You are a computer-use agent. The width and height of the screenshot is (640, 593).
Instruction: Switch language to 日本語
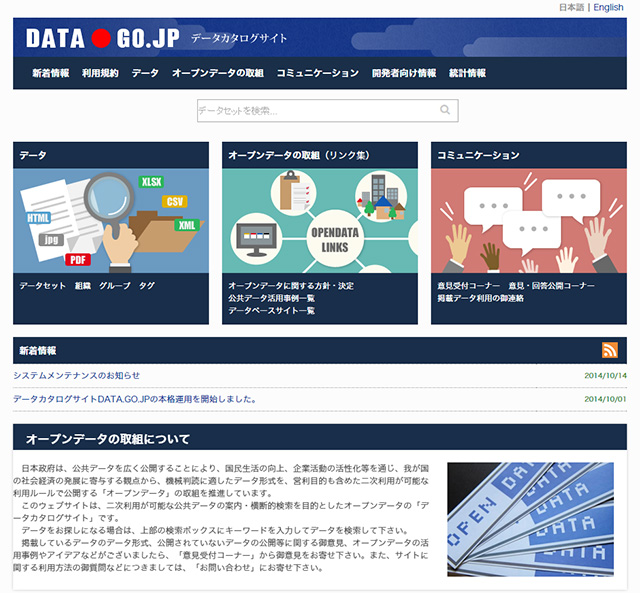tap(571, 7)
